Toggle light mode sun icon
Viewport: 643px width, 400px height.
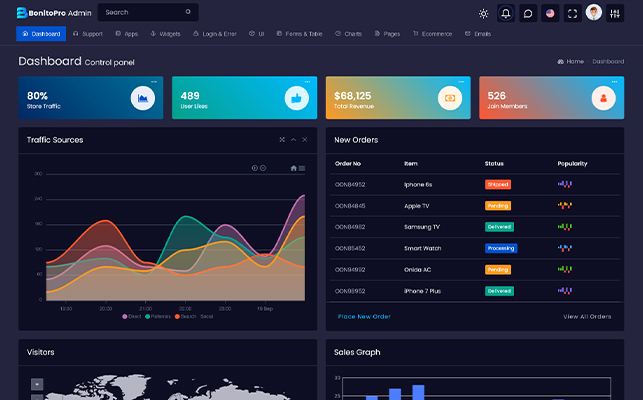click(483, 14)
